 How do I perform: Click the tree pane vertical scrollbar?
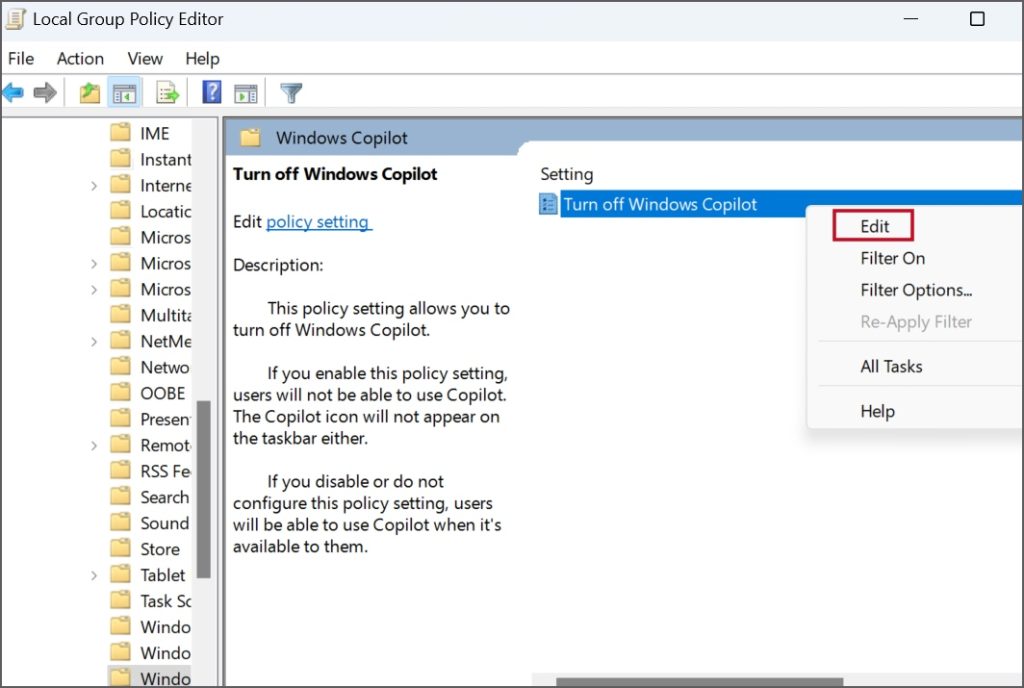[x=204, y=488]
